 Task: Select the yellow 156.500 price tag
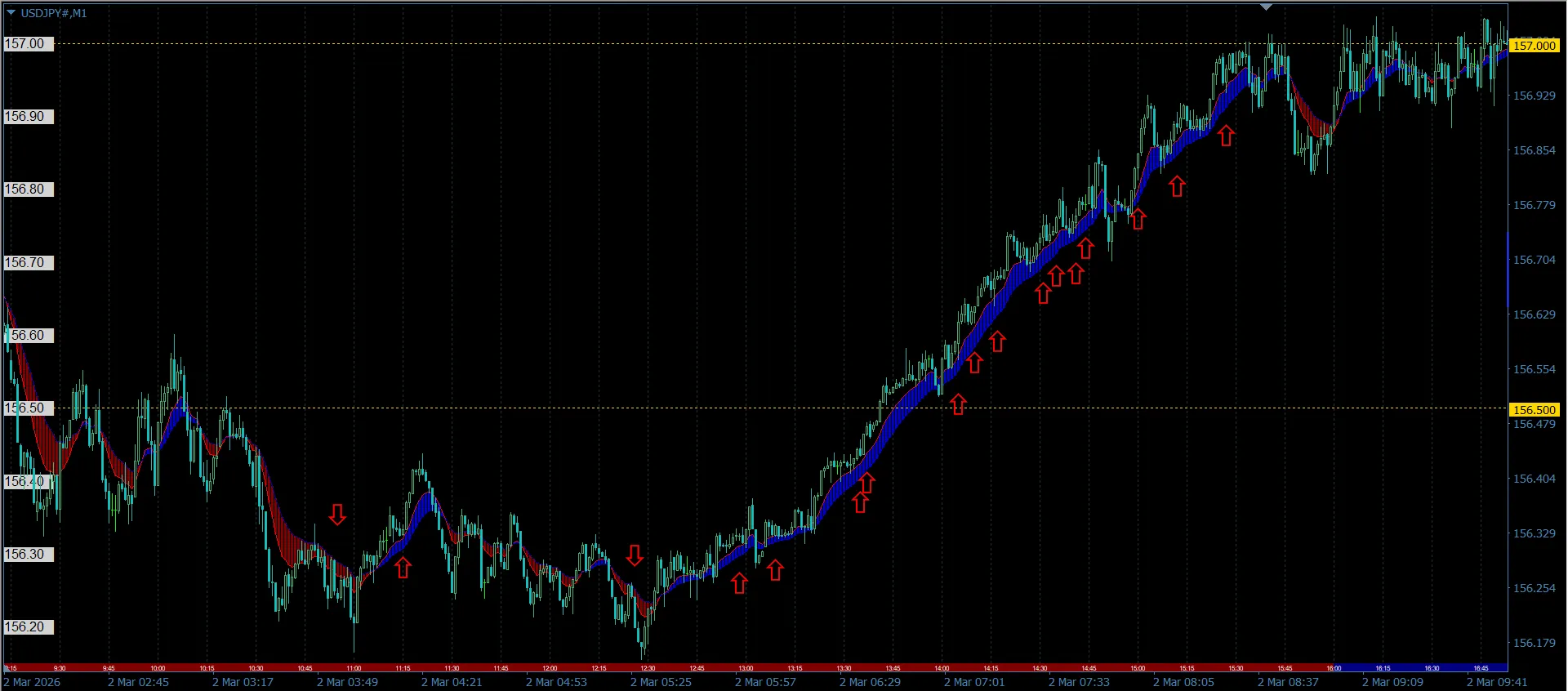point(1535,410)
